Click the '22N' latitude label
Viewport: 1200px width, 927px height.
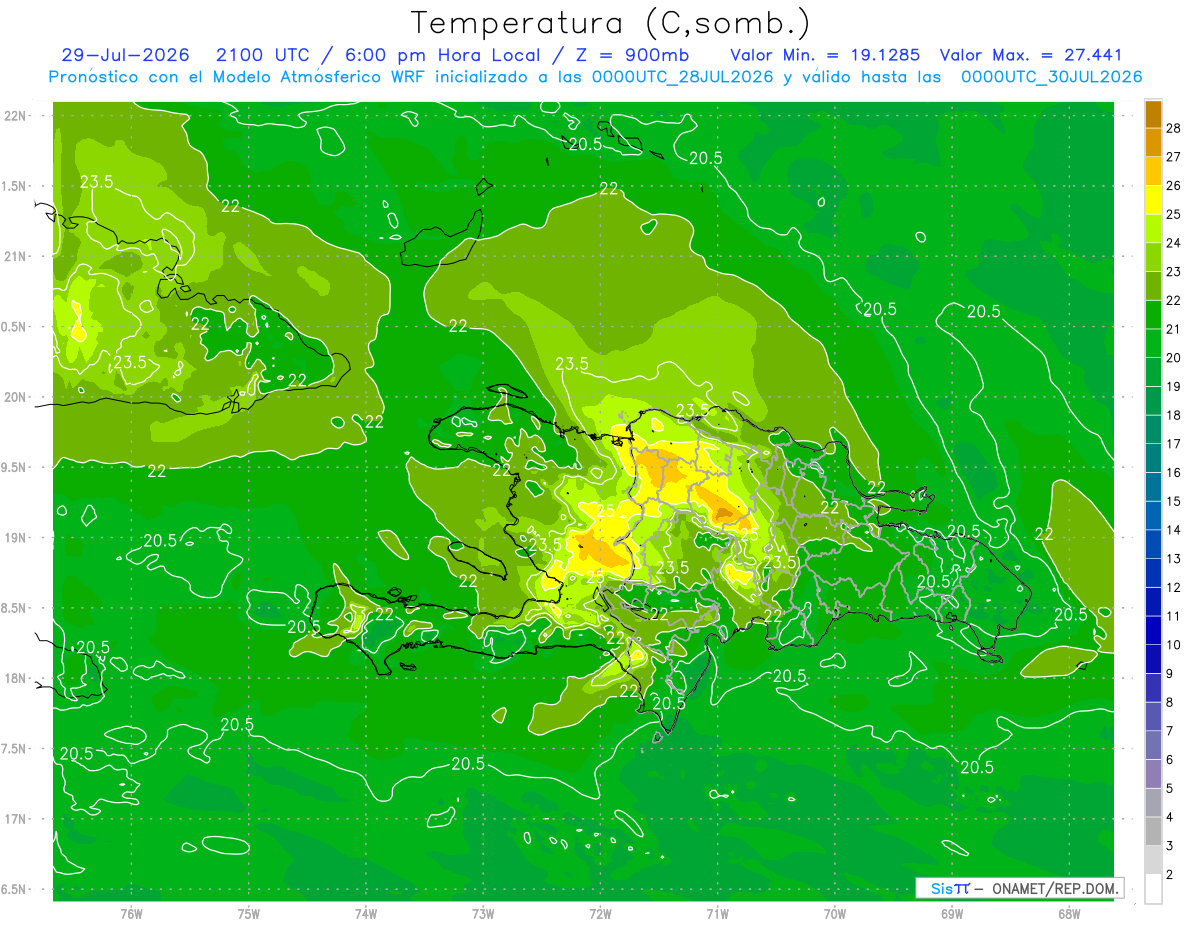point(16,115)
